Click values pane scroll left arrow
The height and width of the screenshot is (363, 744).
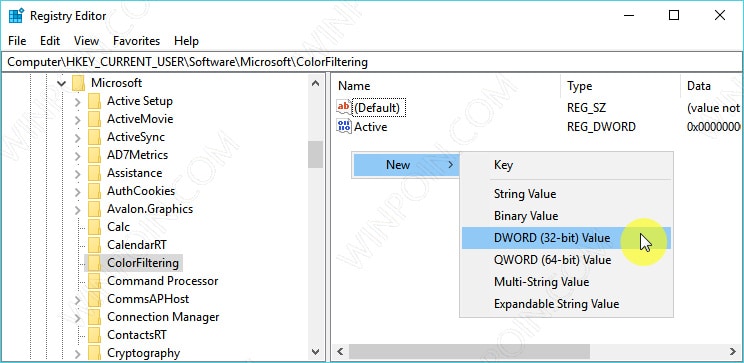[x=340, y=352]
